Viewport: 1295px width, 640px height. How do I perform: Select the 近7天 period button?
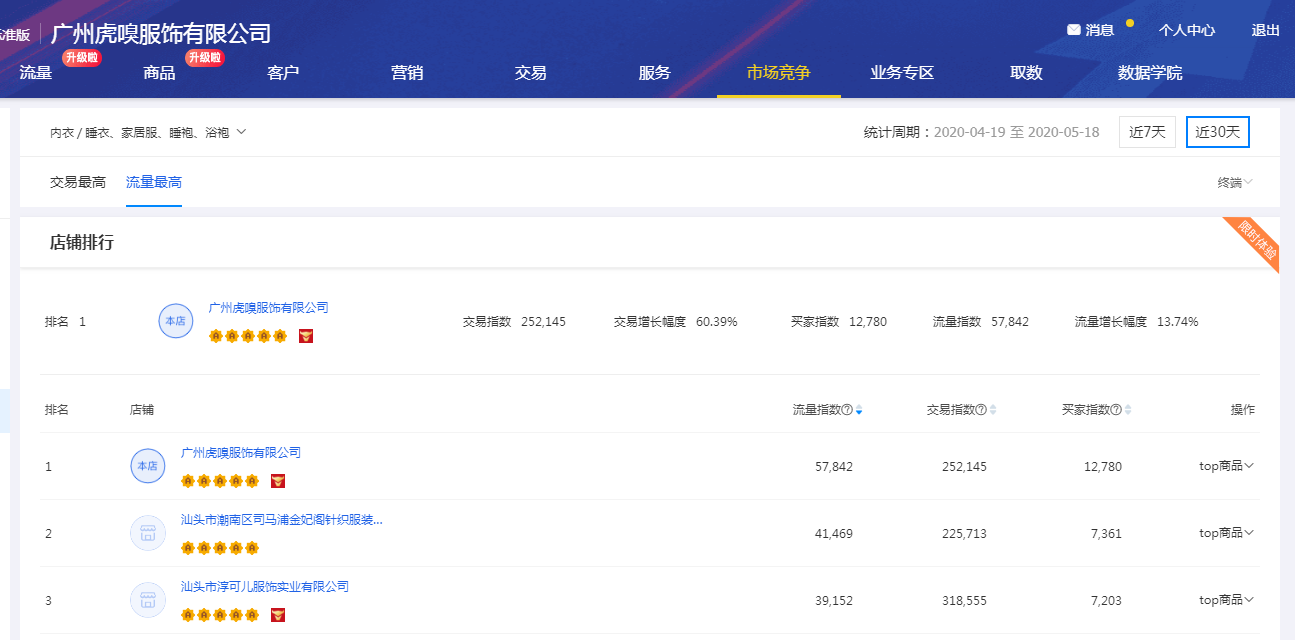(1147, 132)
